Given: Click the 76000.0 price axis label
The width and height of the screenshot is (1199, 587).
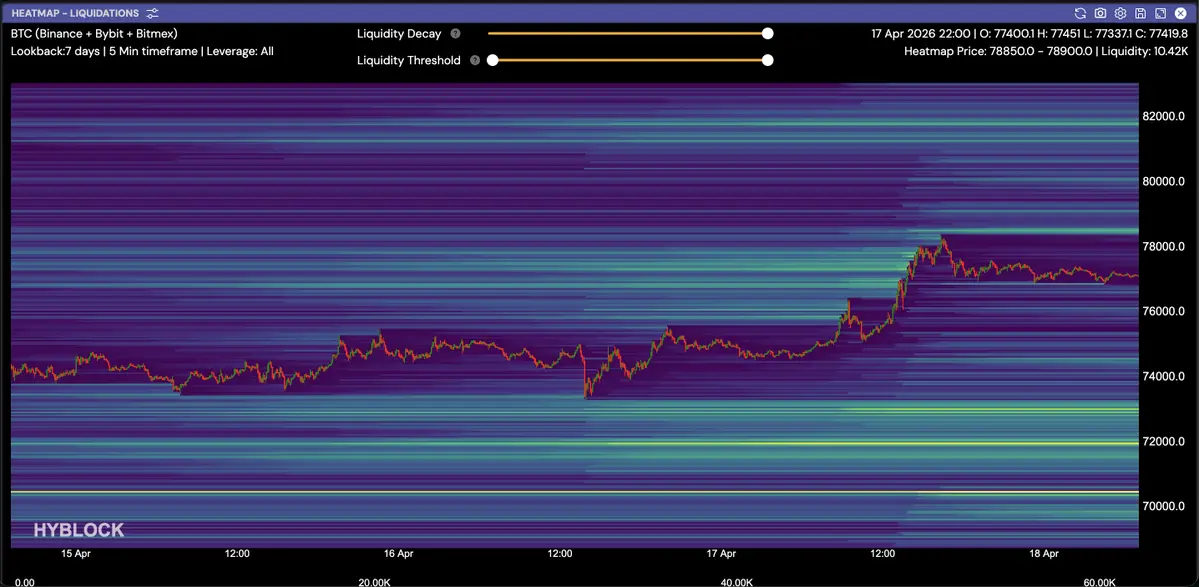Looking at the screenshot, I should point(1164,311).
